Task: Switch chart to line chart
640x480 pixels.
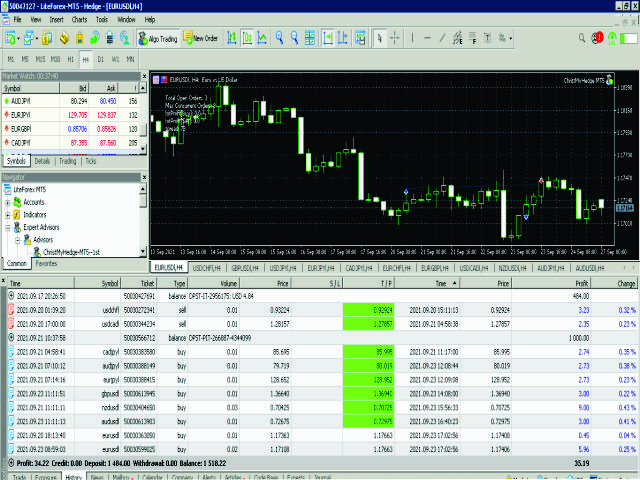Action: [x=262, y=38]
